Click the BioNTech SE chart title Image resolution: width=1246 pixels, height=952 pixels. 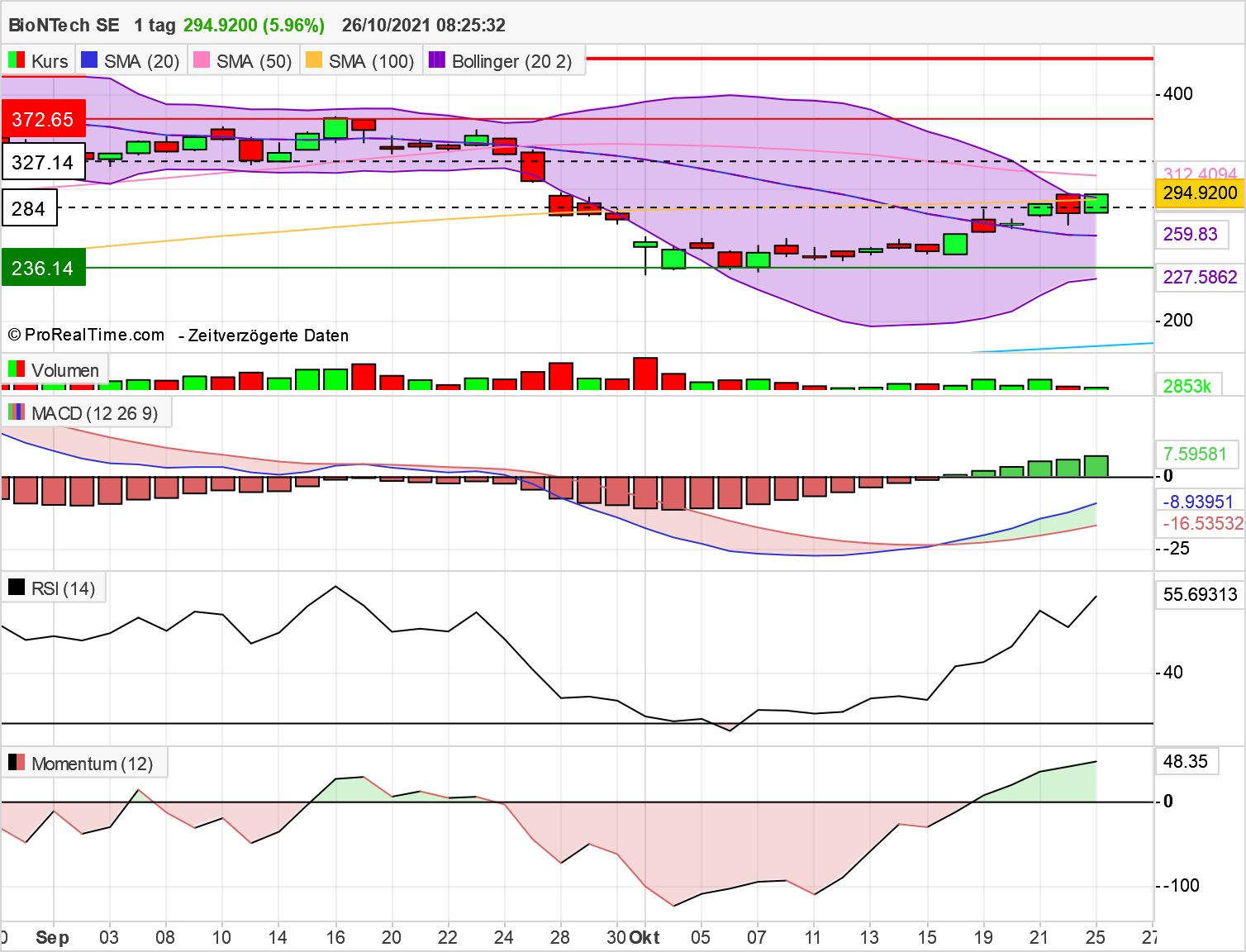tap(64, 25)
